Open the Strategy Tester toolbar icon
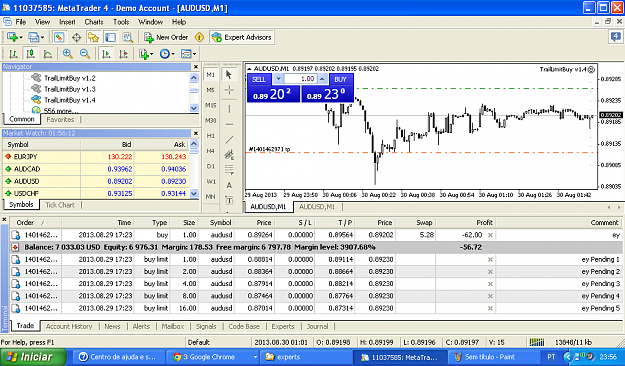 click(128, 37)
